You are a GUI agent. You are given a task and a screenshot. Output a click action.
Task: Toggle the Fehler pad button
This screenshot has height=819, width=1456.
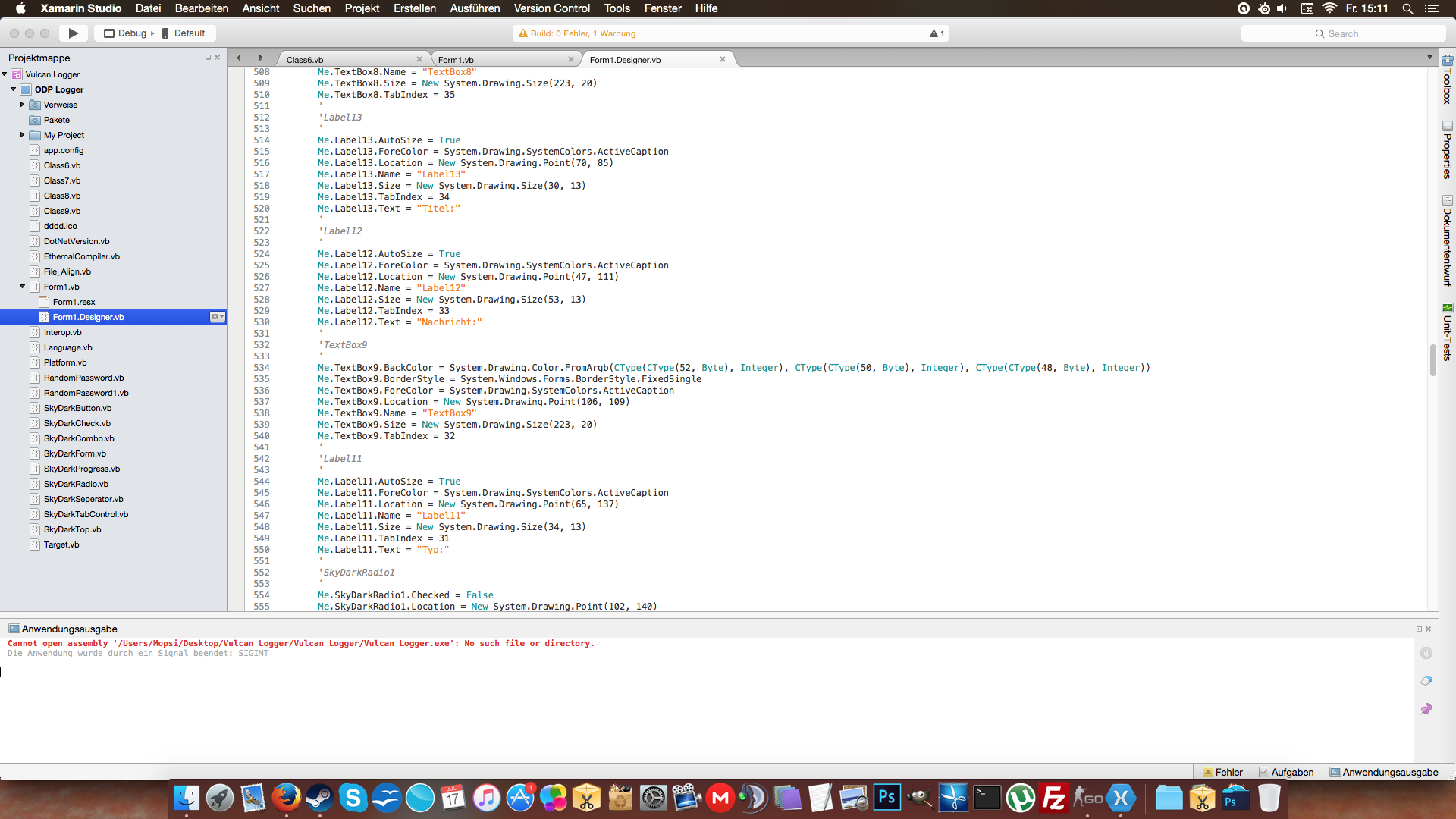tap(1222, 772)
